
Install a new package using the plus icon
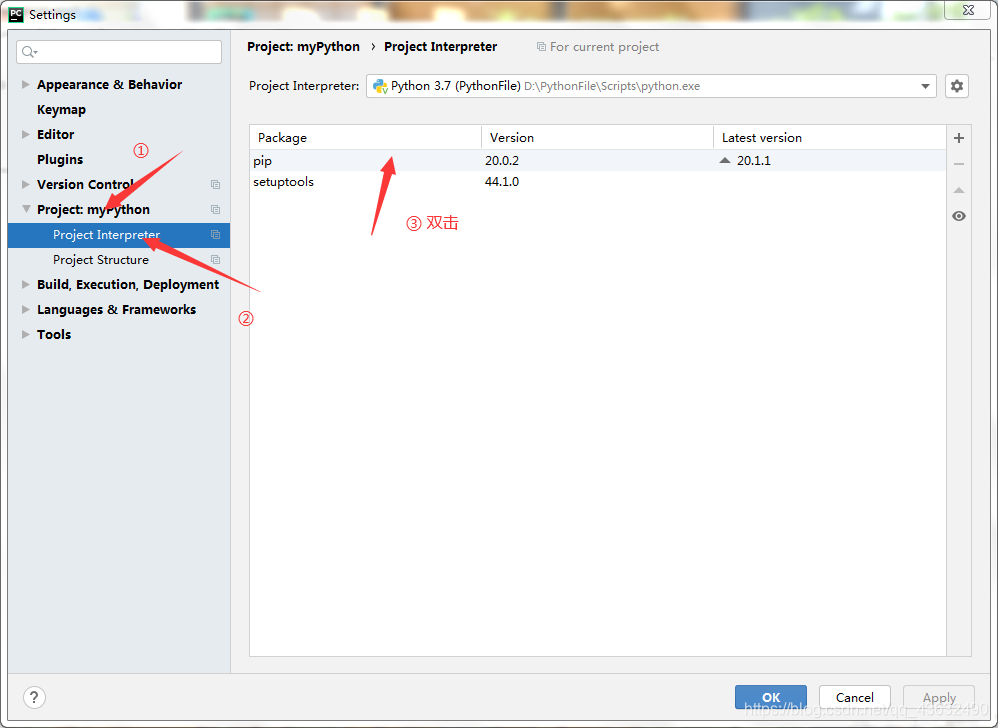tap(958, 138)
